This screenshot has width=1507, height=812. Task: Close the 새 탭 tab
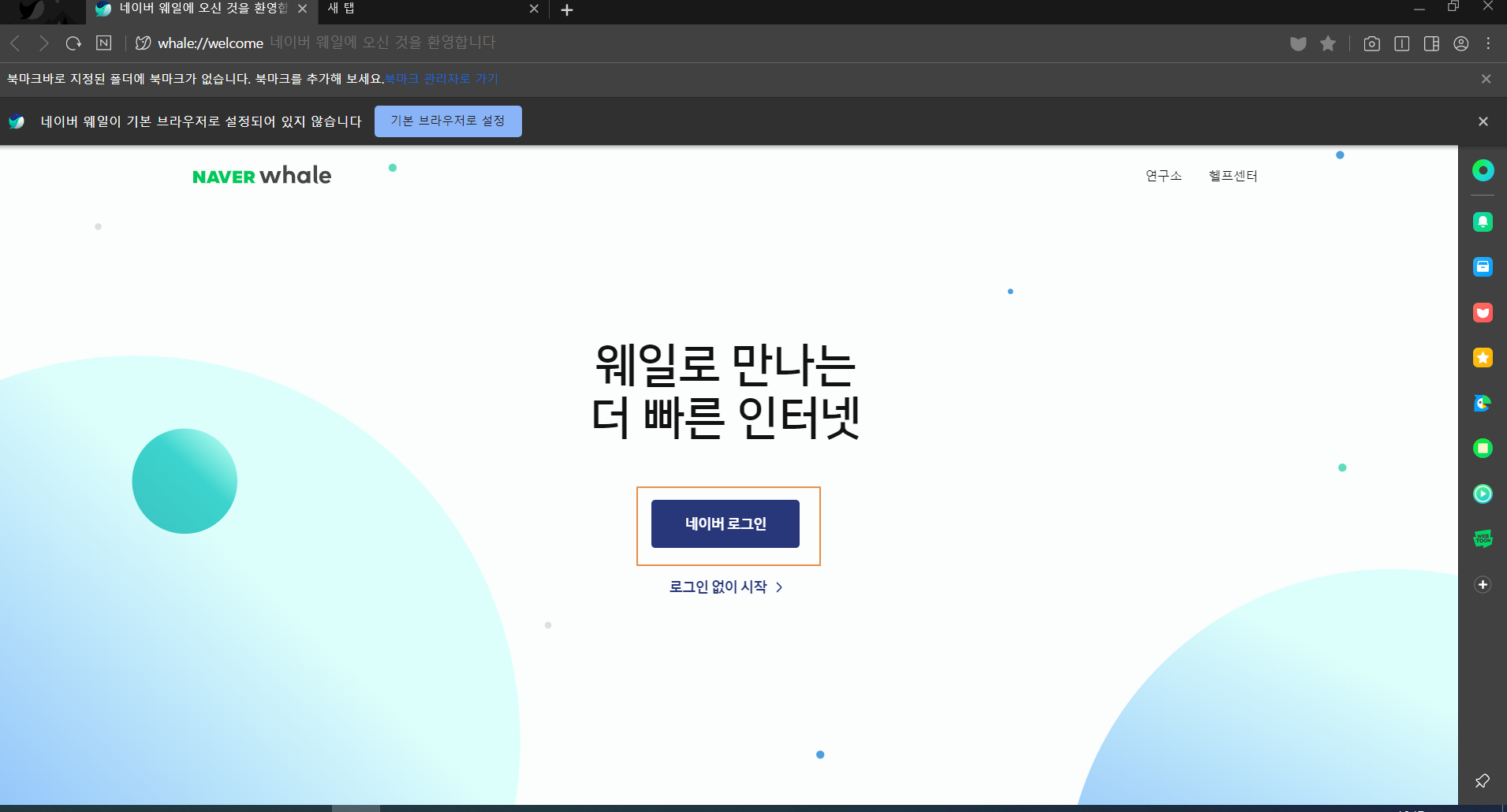tap(534, 9)
